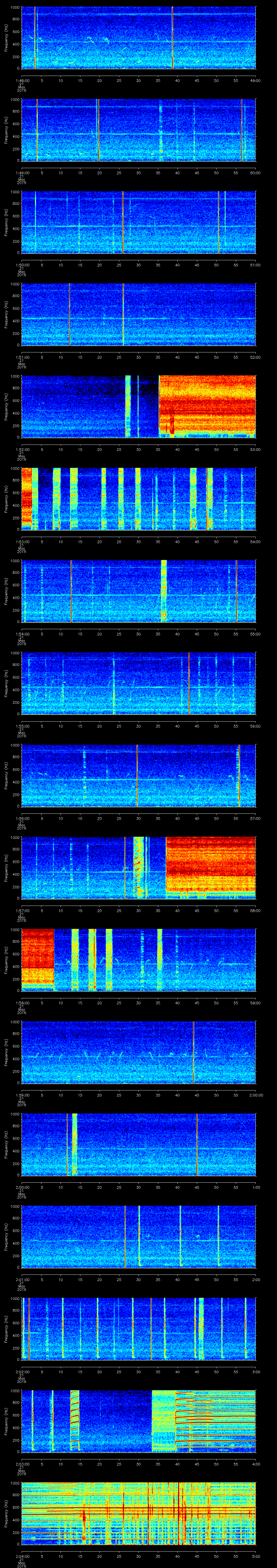This screenshot has height=1568, width=277.
Task: Click the 1:51:00 start time label
Action: tap(22, 357)
